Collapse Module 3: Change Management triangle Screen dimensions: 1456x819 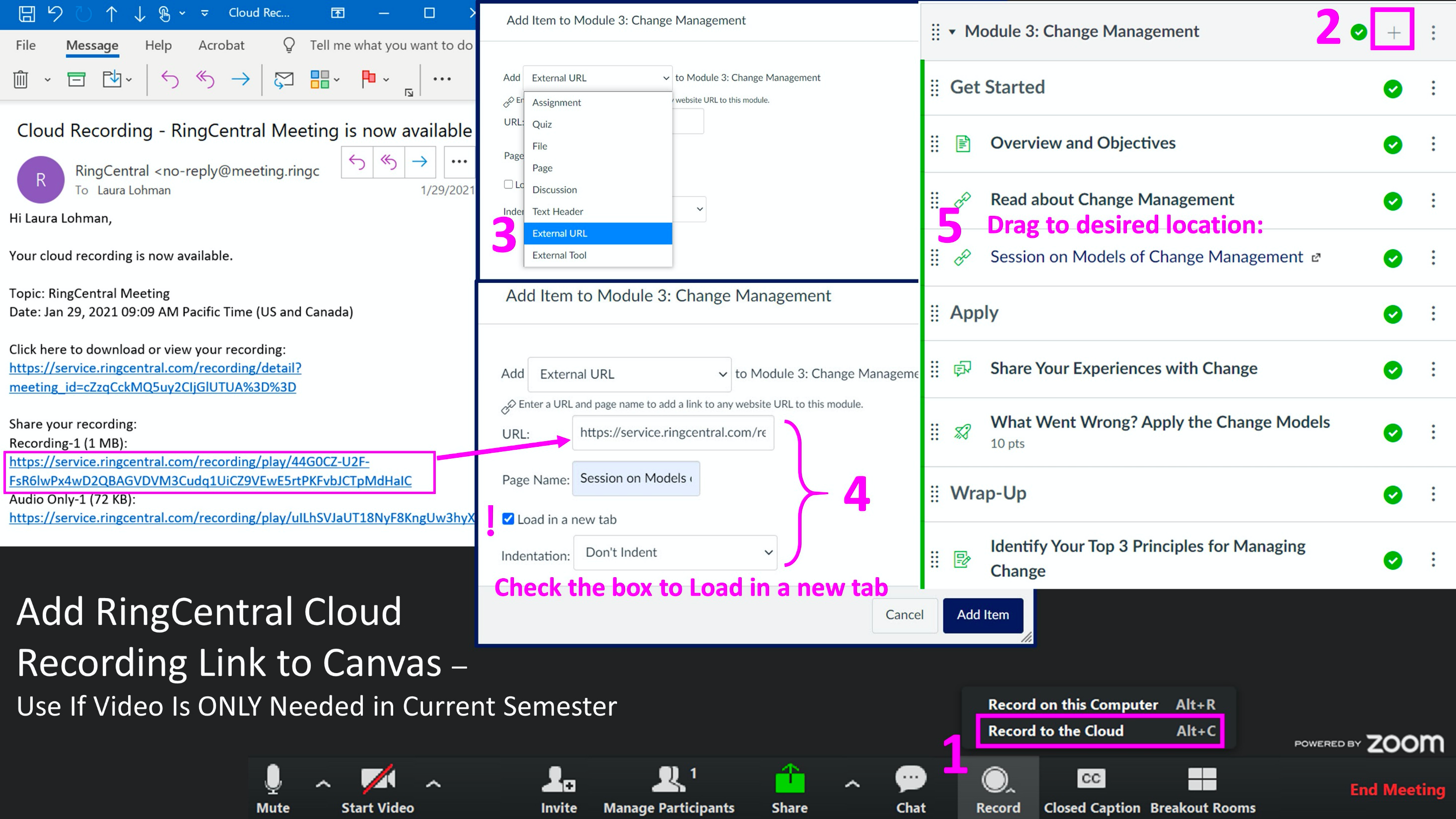[x=953, y=32]
